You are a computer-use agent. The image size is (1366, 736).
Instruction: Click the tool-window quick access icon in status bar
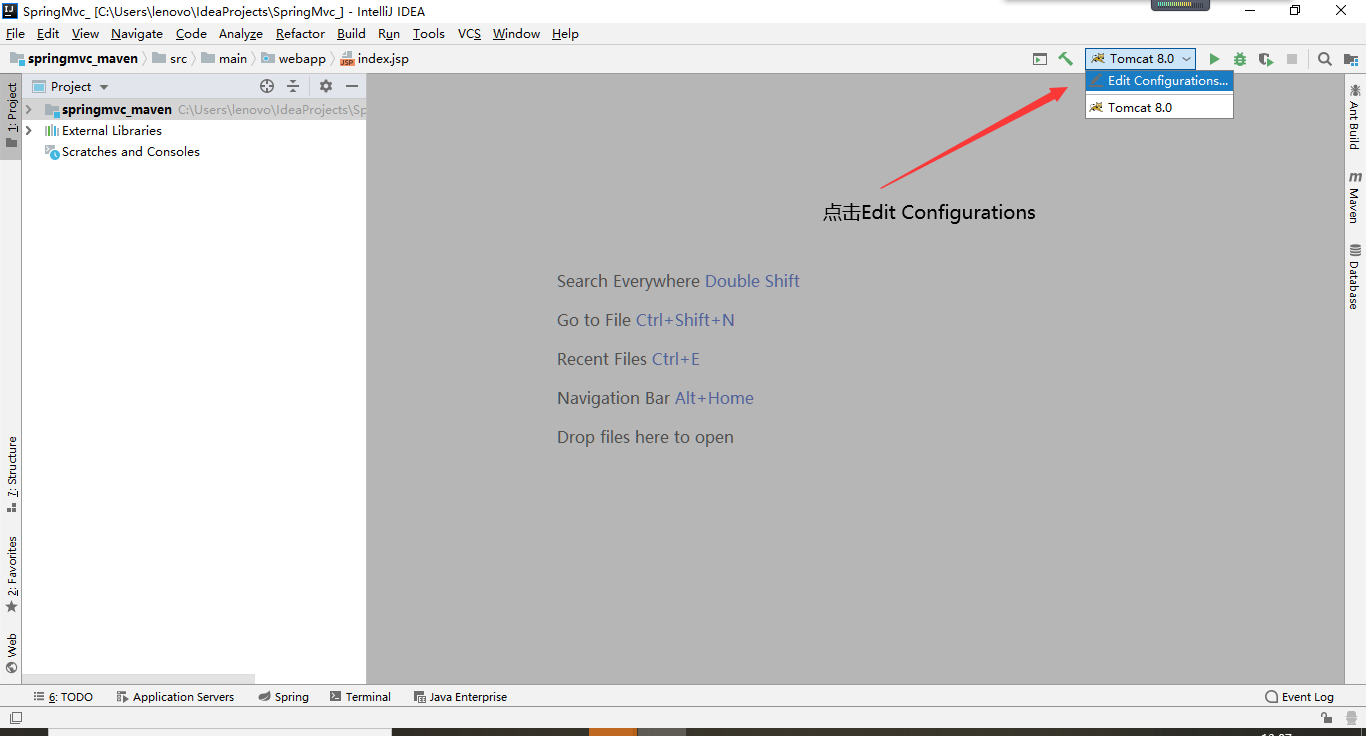point(16,717)
